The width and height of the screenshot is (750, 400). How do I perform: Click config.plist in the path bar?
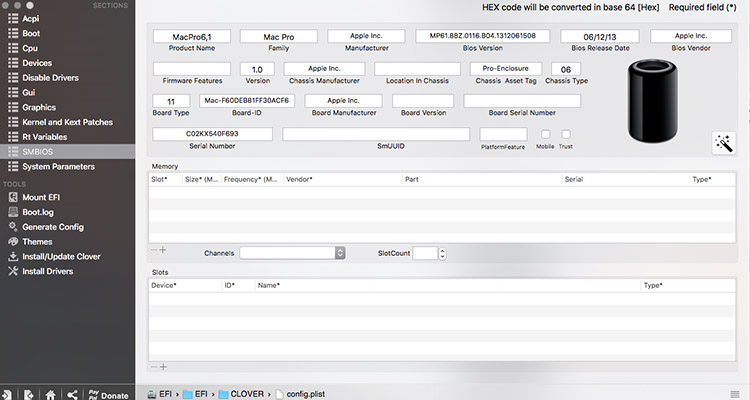[x=300, y=394]
